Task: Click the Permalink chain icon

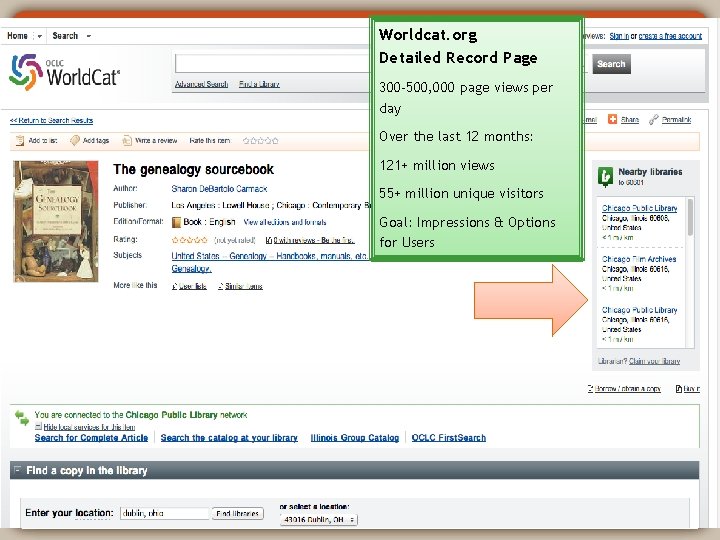Action: click(653, 119)
